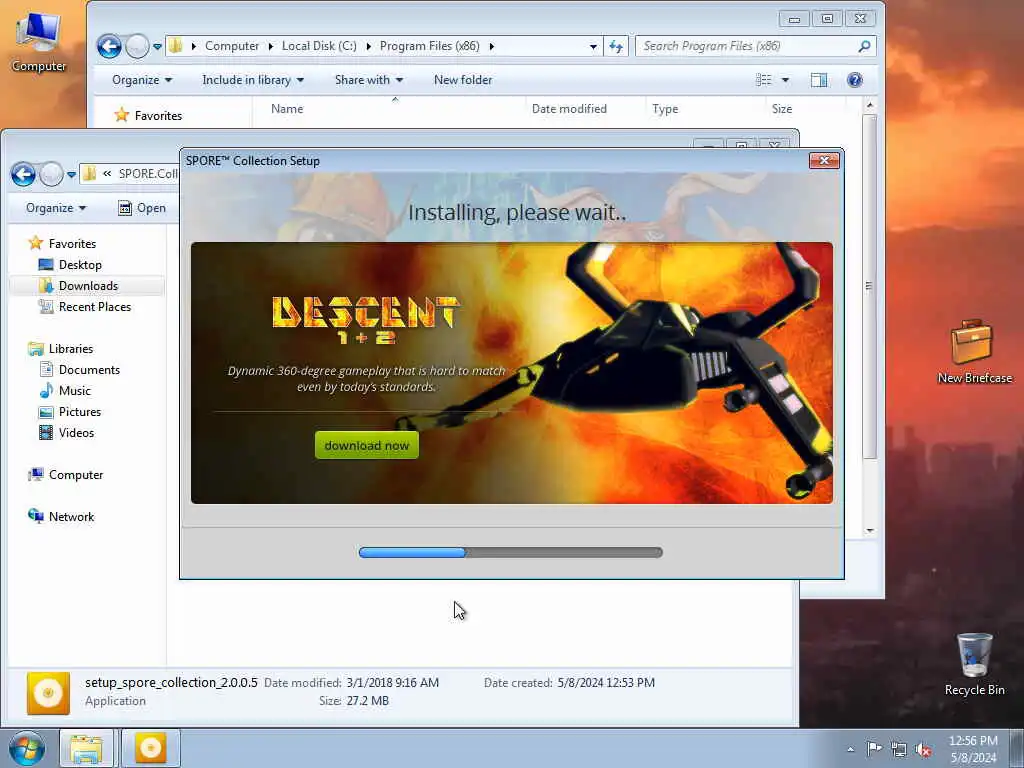Screen dimensions: 1024x768
Task: Open the Help question mark icon
Action: pyautogui.click(x=854, y=80)
